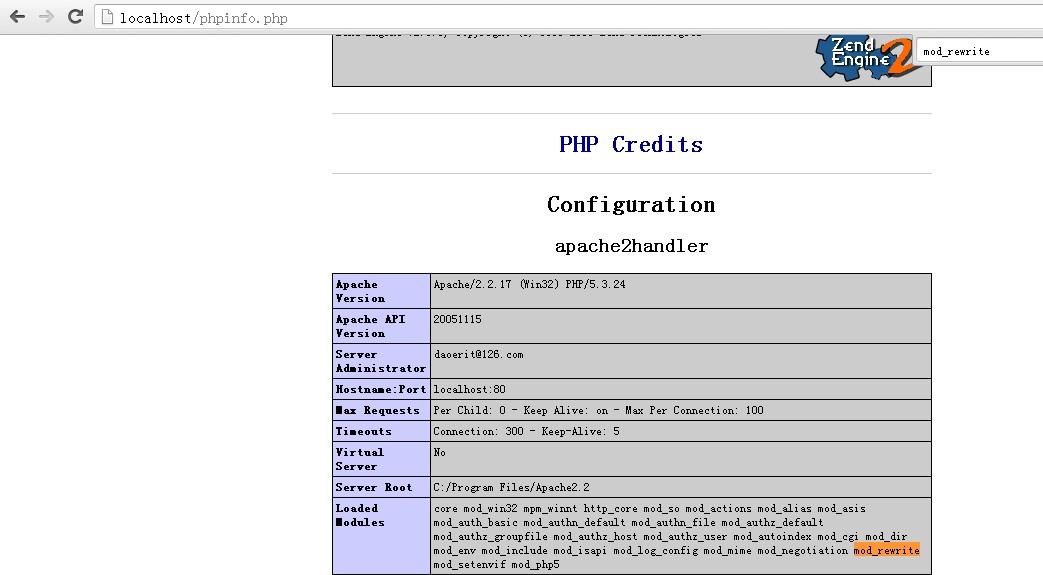Select the Virtual Server 'No' value
Image resolution: width=1043 pixels, height=575 pixels.
tap(440, 453)
